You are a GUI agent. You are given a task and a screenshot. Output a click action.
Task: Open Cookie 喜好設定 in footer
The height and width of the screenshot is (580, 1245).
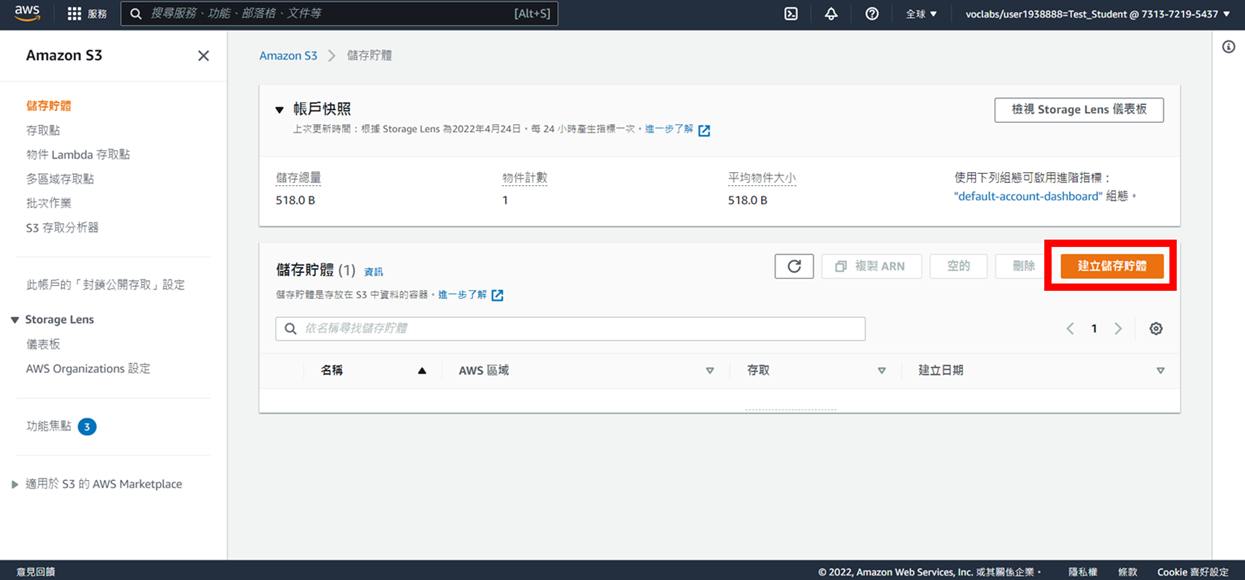[1193, 572]
